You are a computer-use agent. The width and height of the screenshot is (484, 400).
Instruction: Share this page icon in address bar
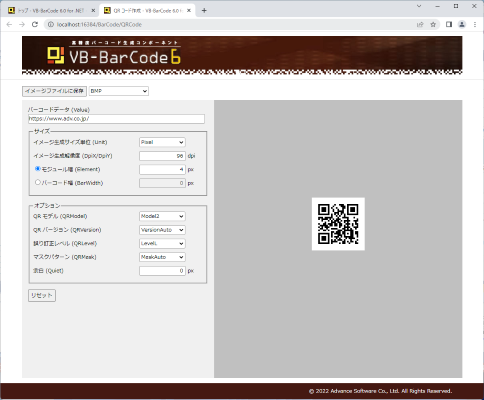coord(420,24)
